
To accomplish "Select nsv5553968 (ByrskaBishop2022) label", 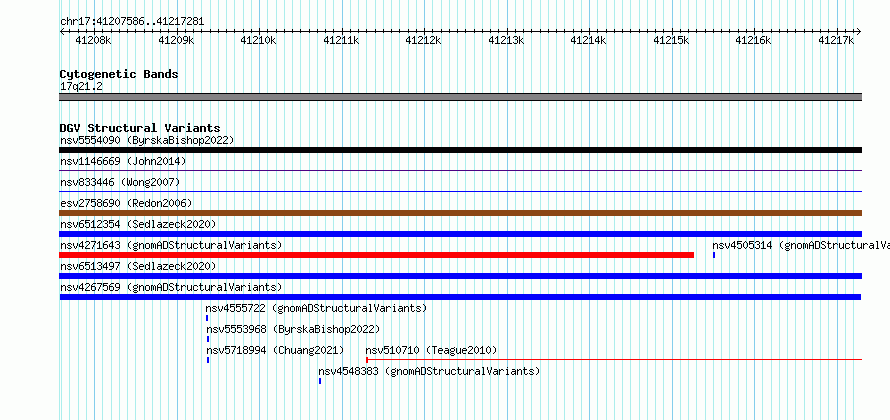I will [x=293, y=329].
